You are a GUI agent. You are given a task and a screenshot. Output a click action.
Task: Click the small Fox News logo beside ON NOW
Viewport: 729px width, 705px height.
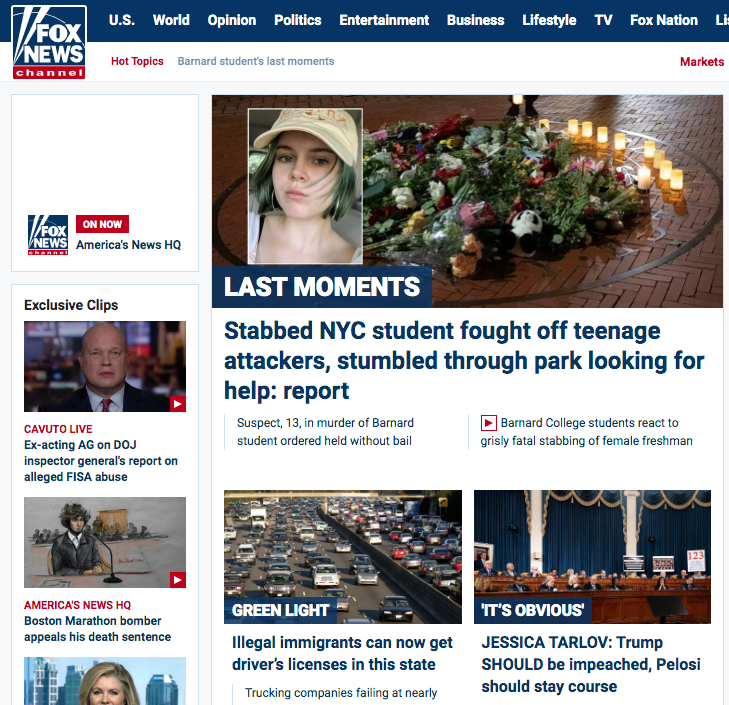click(48, 235)
